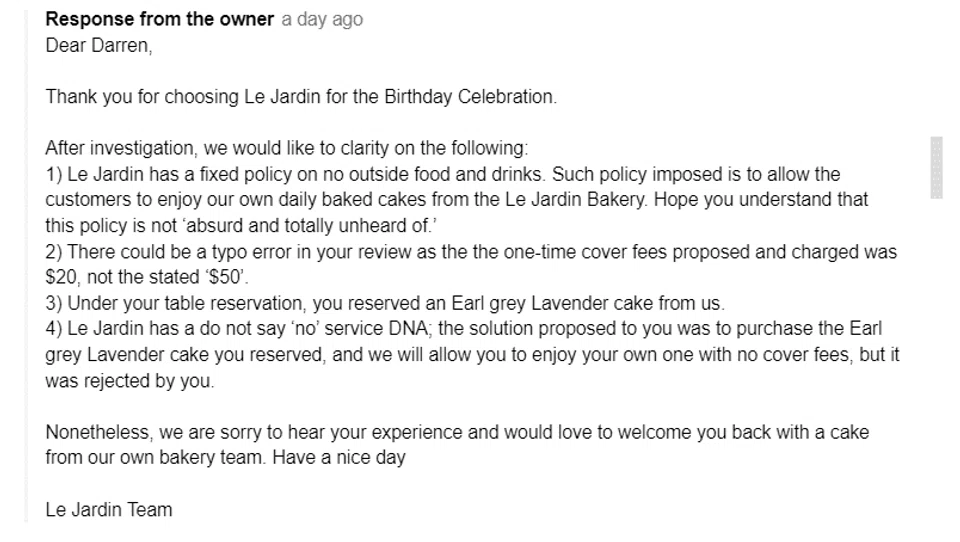Click the "Dear Darren," greeting line

[98, 46]
